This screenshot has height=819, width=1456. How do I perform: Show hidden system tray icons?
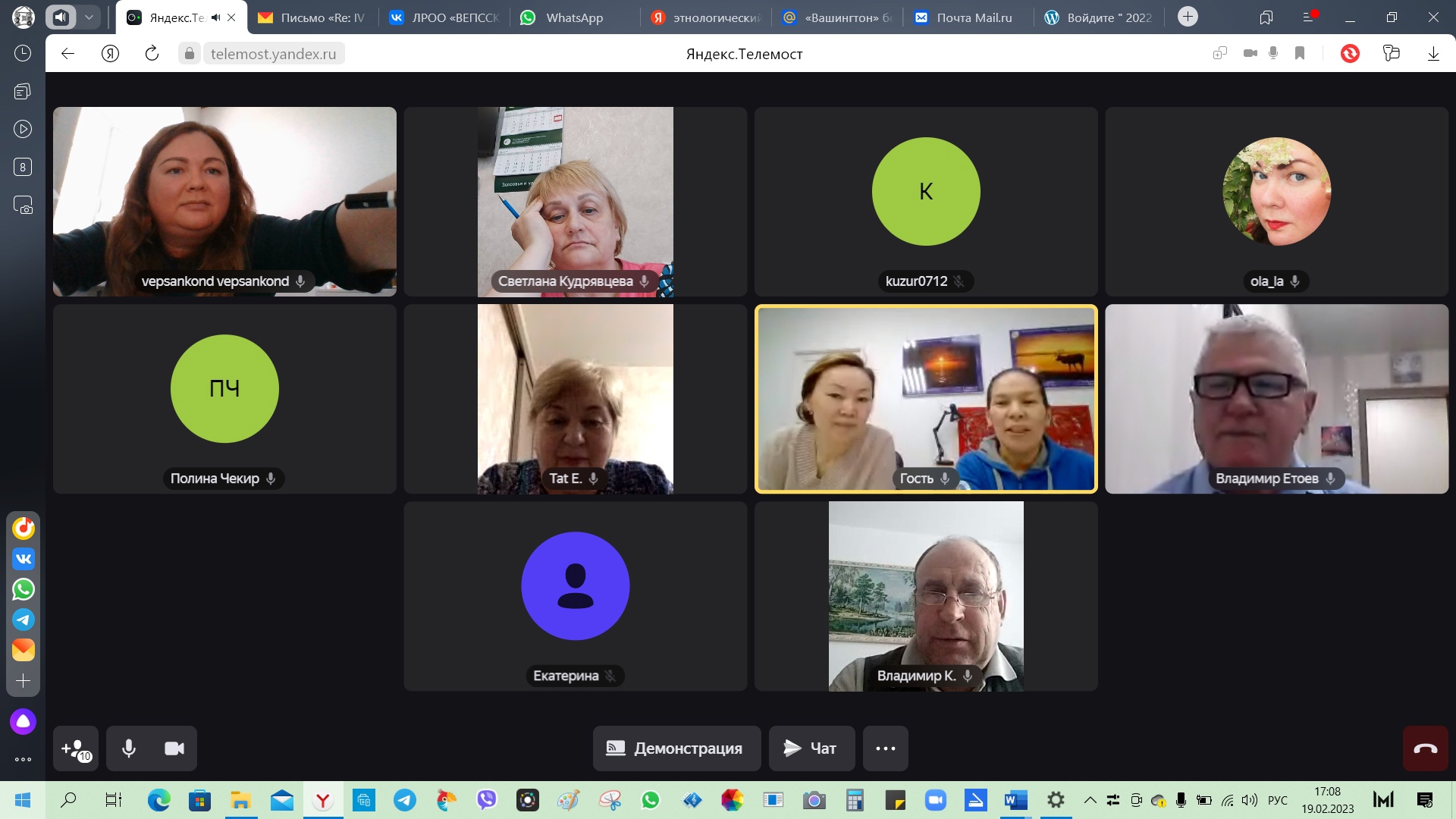point(1090,800)
